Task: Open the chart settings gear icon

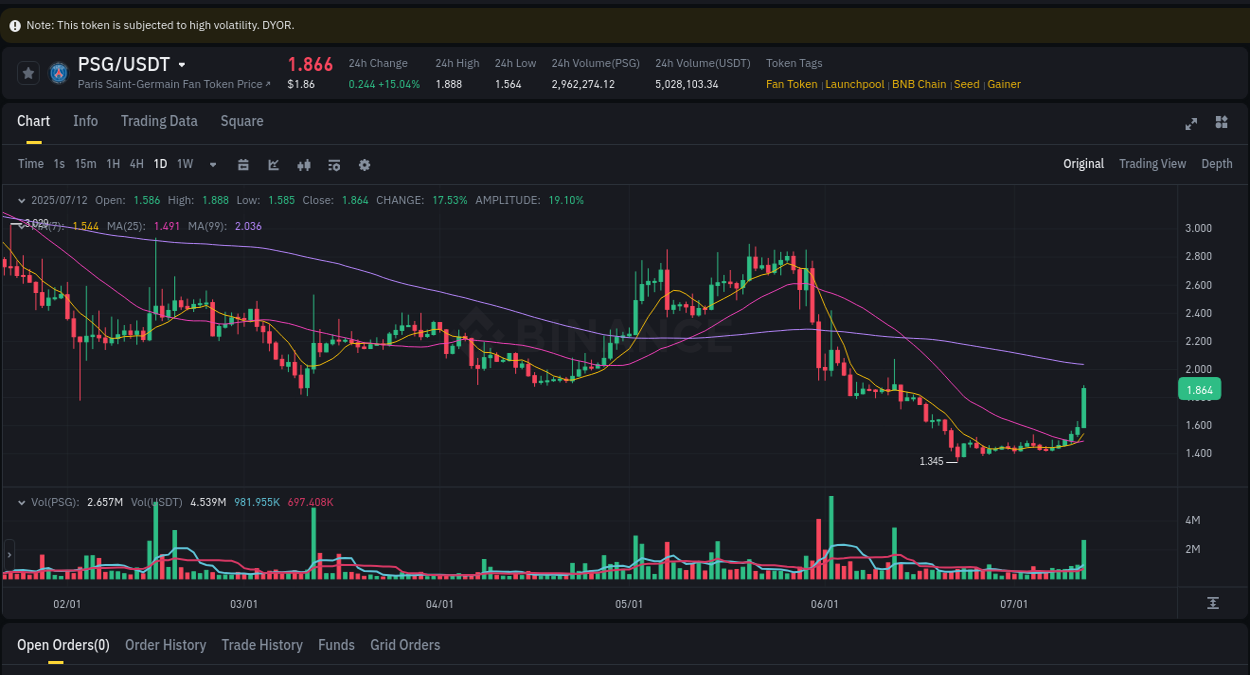Action: [x=364, y=164]
